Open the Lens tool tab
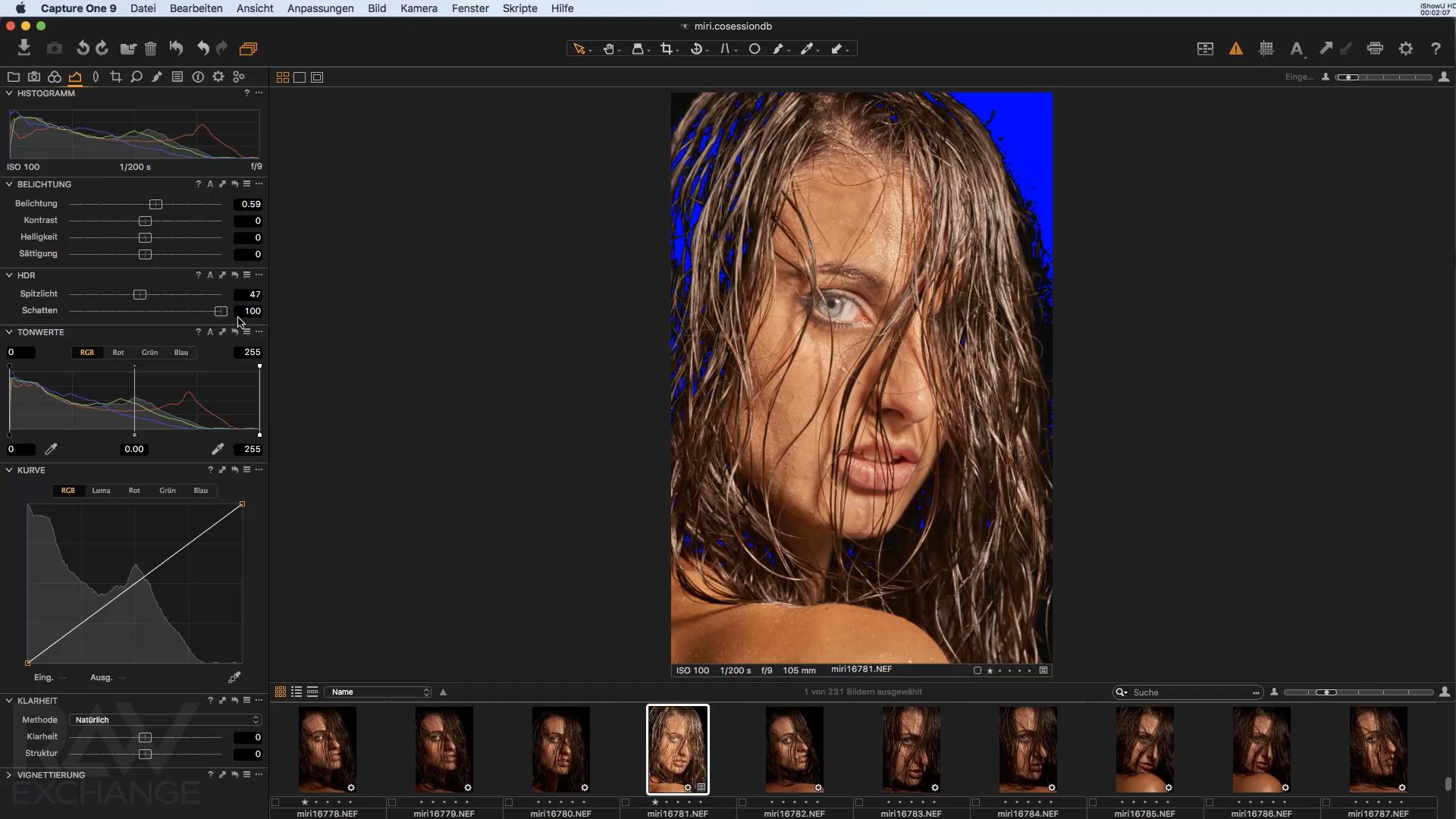Image resolution: width=1456 pixels, height=819 pixels. coord(96,77)
